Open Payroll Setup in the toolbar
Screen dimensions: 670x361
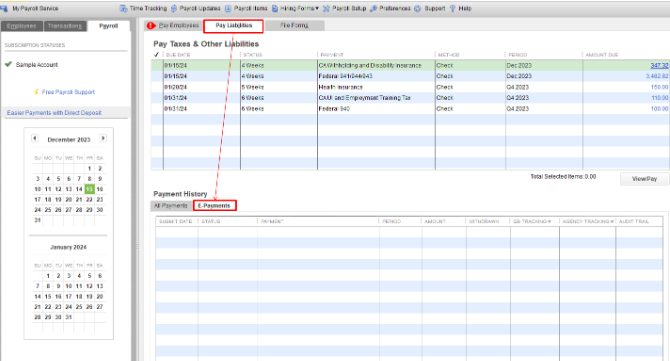344,8
